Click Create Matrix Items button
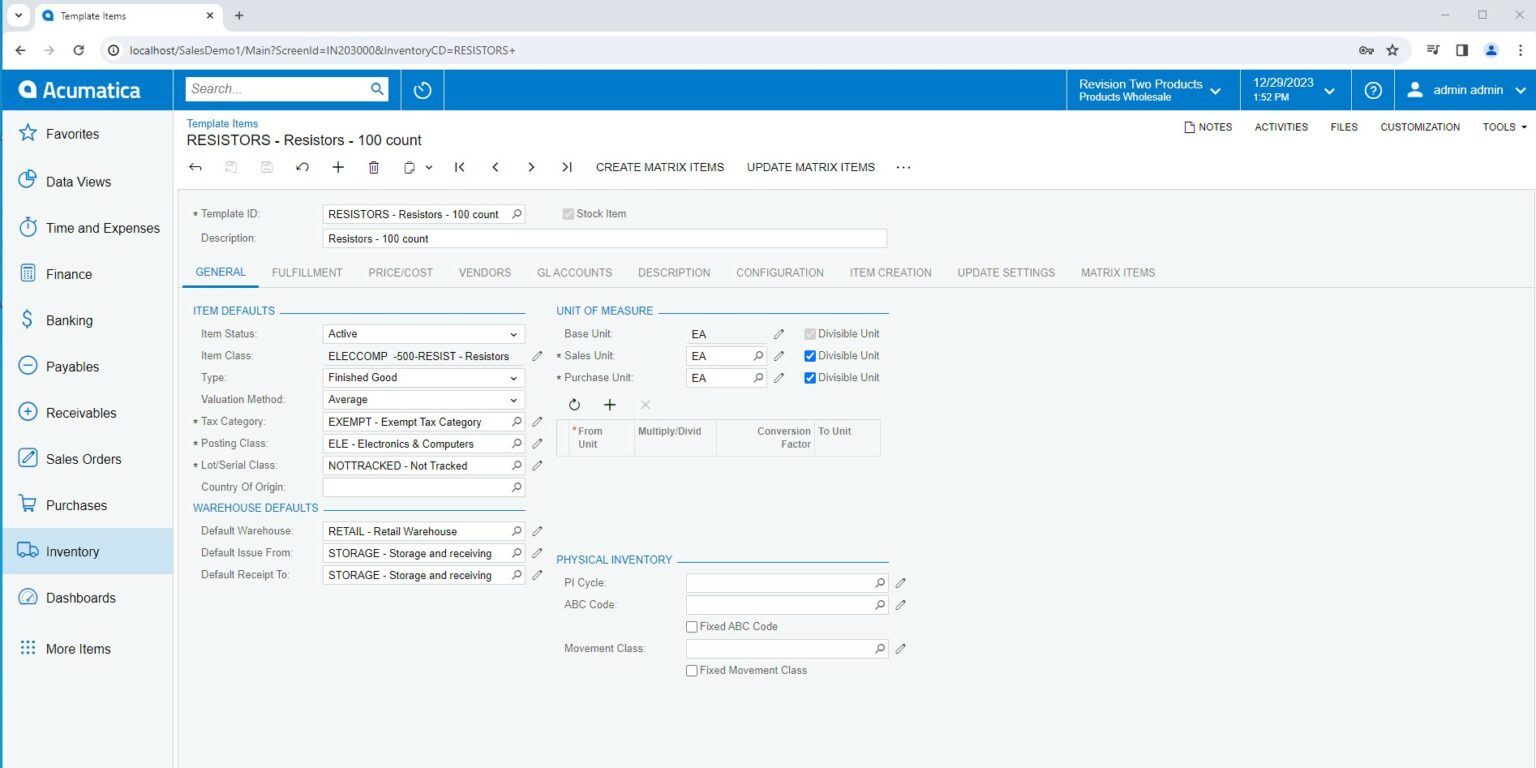The width and height of the screenshot is (1536, 768). pos(659,168)
